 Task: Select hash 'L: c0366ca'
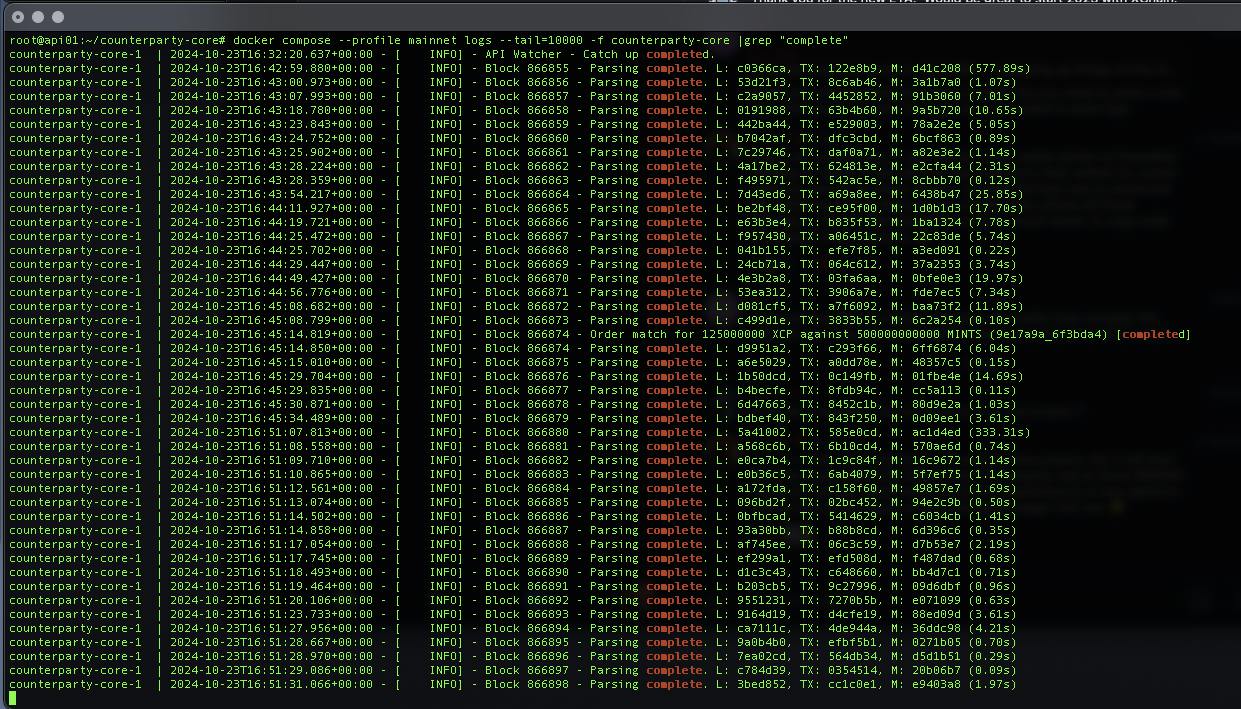753,68
